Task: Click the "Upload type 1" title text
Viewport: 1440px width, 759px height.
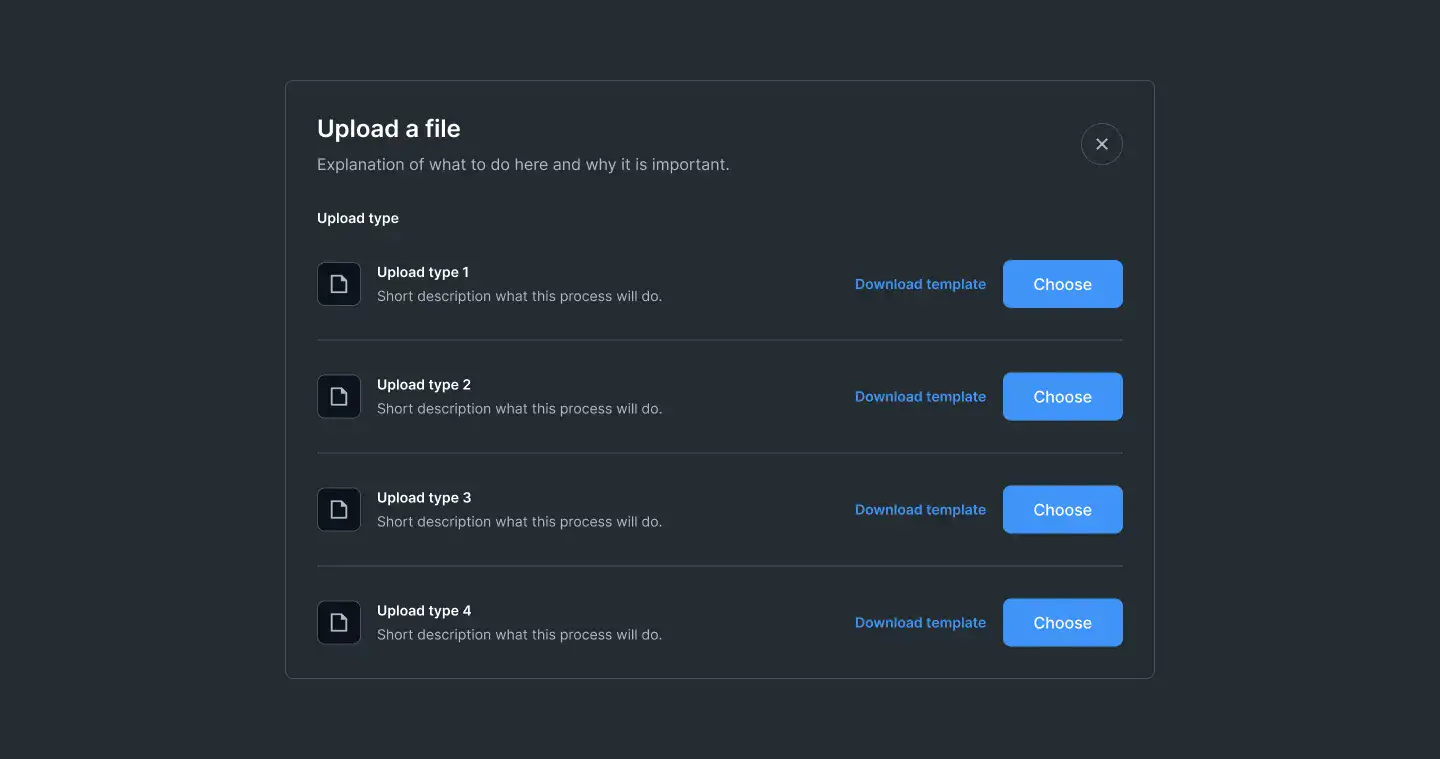Action: tap(423, 272)
